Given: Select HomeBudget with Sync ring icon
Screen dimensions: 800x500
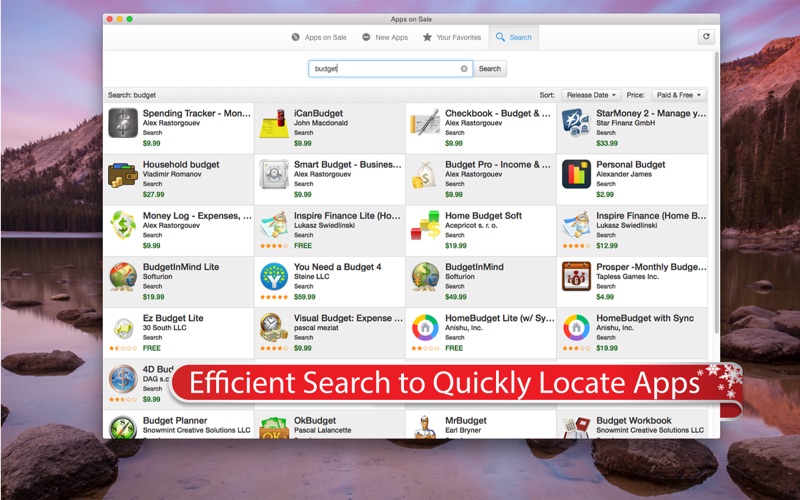Looking at the screenshot, I should coord(577,328).
